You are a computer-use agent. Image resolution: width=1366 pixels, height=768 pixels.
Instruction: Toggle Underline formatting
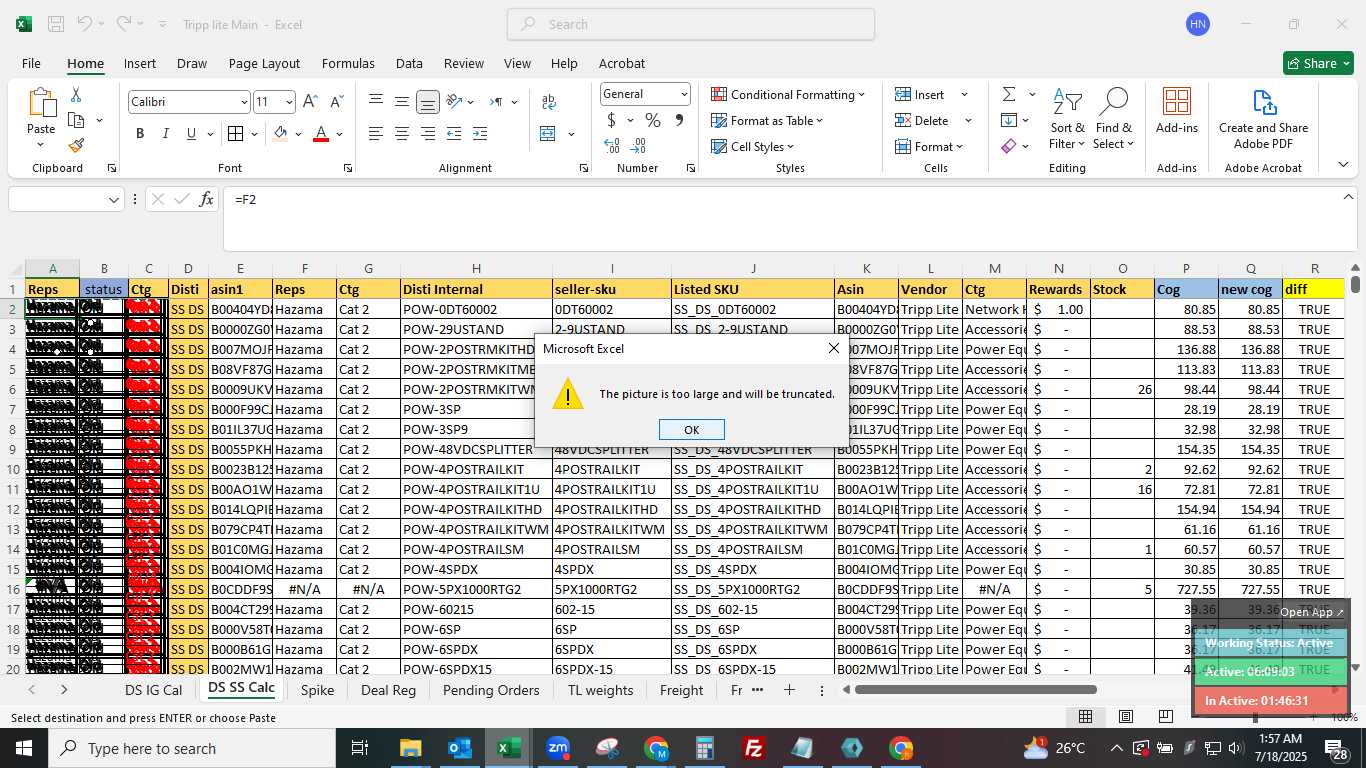click(x=191, y=133)
